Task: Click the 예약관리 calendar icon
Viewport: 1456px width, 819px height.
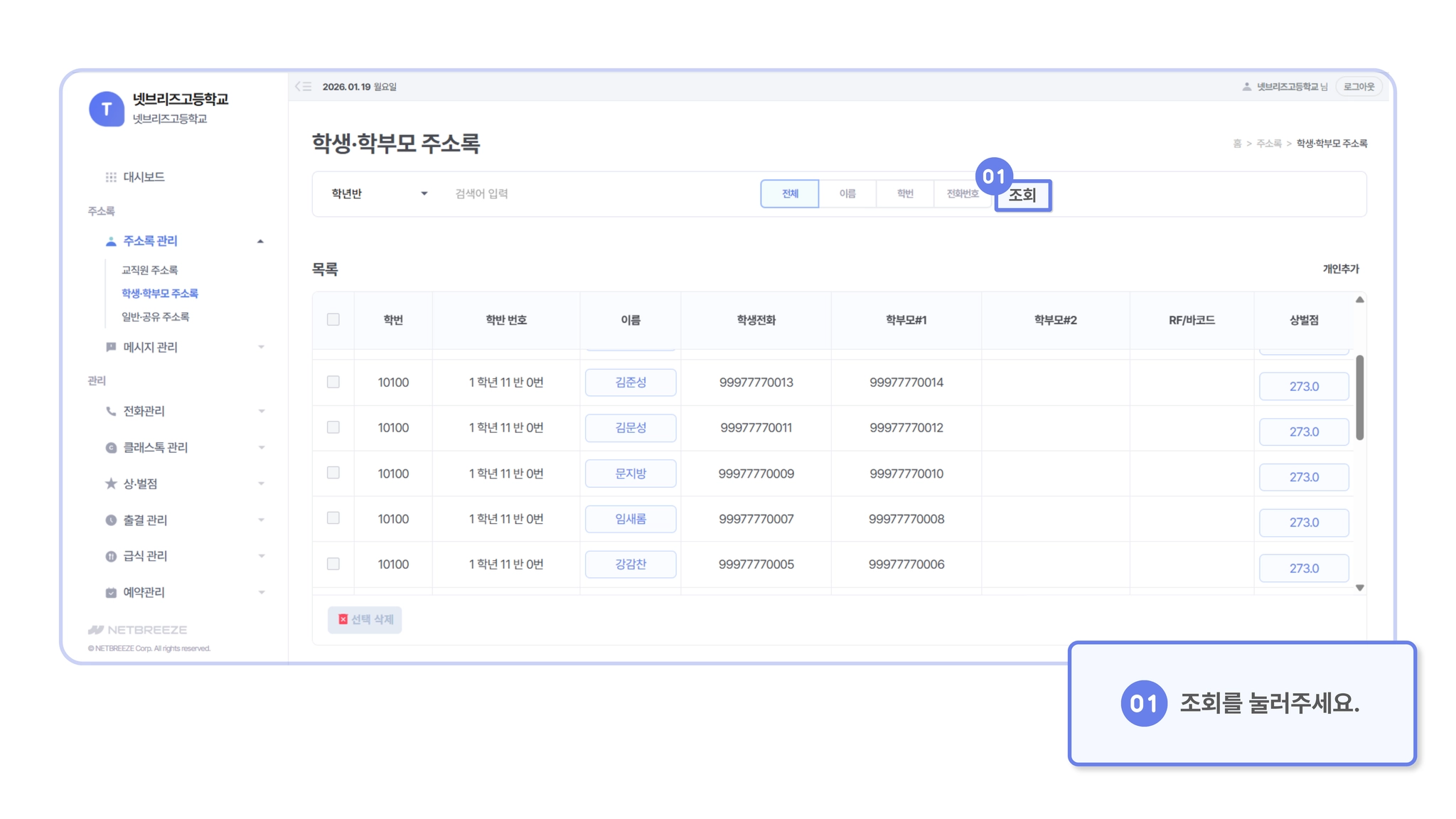Action: [x=111, y=592]
